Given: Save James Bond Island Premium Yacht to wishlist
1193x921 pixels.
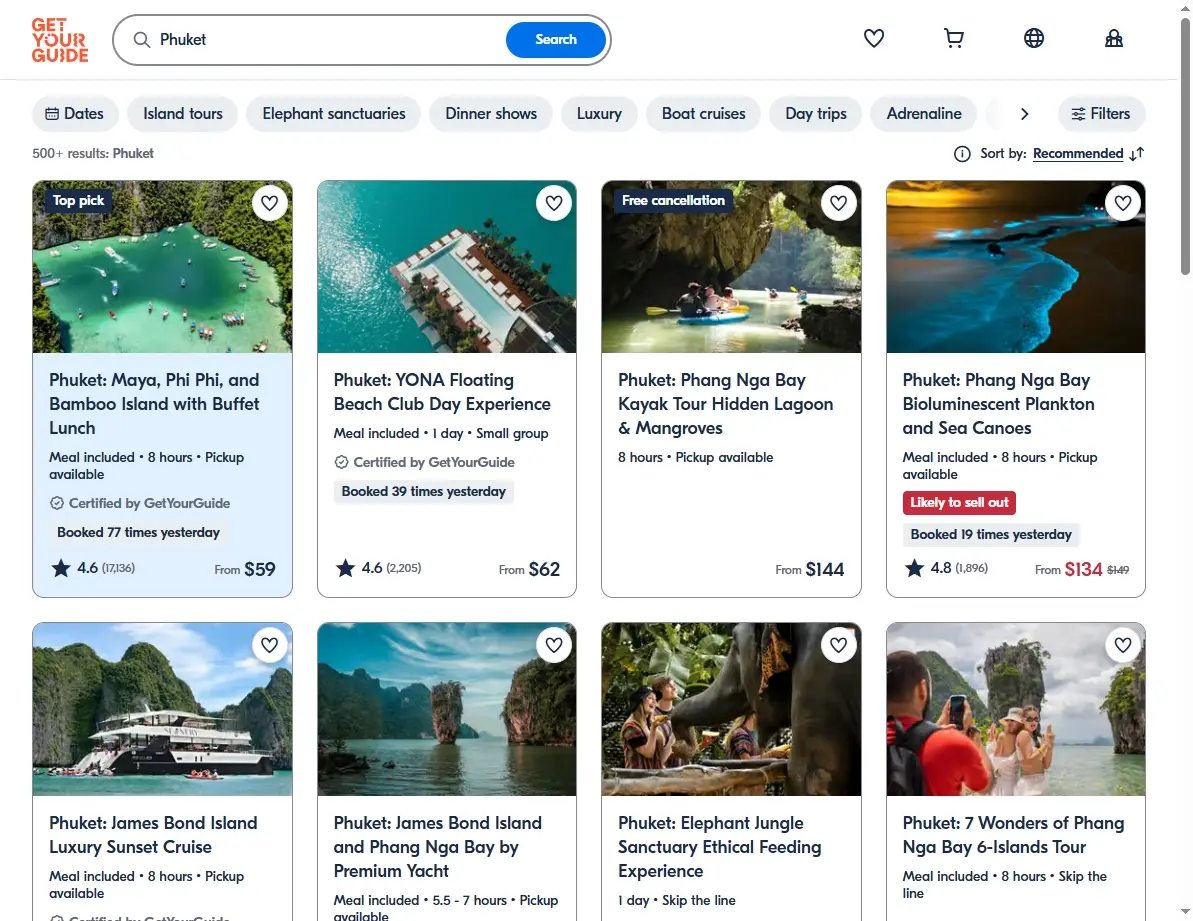Looking at the screenshot, I should pos(554,645).
